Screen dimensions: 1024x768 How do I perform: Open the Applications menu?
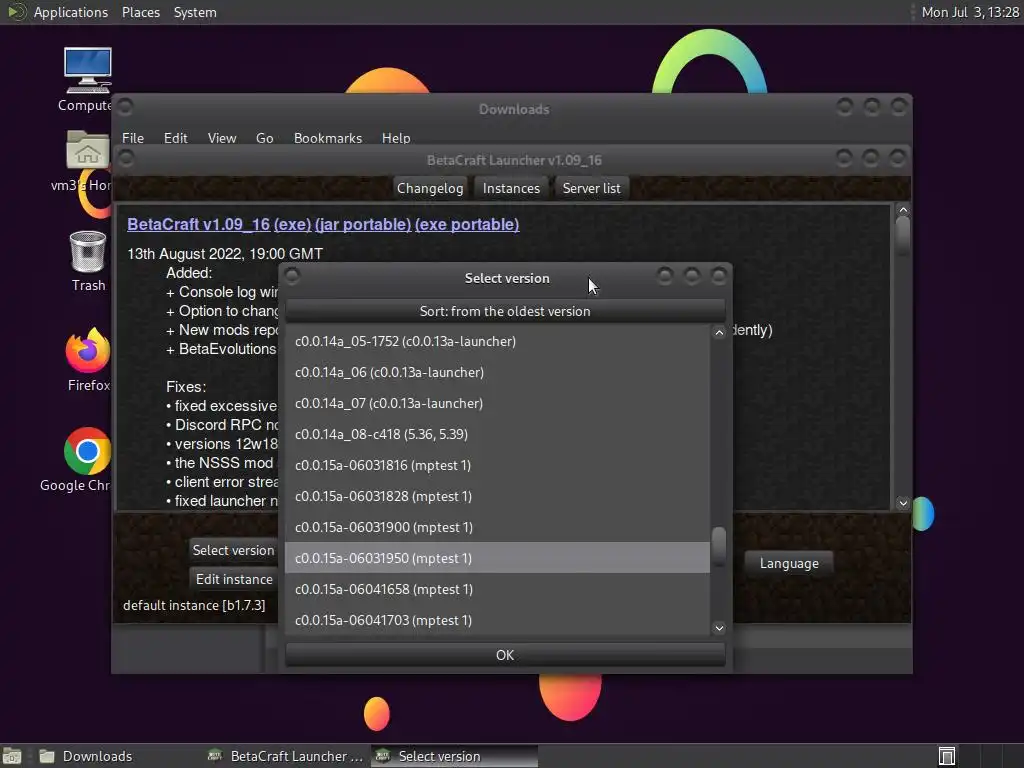click(71, 12)
